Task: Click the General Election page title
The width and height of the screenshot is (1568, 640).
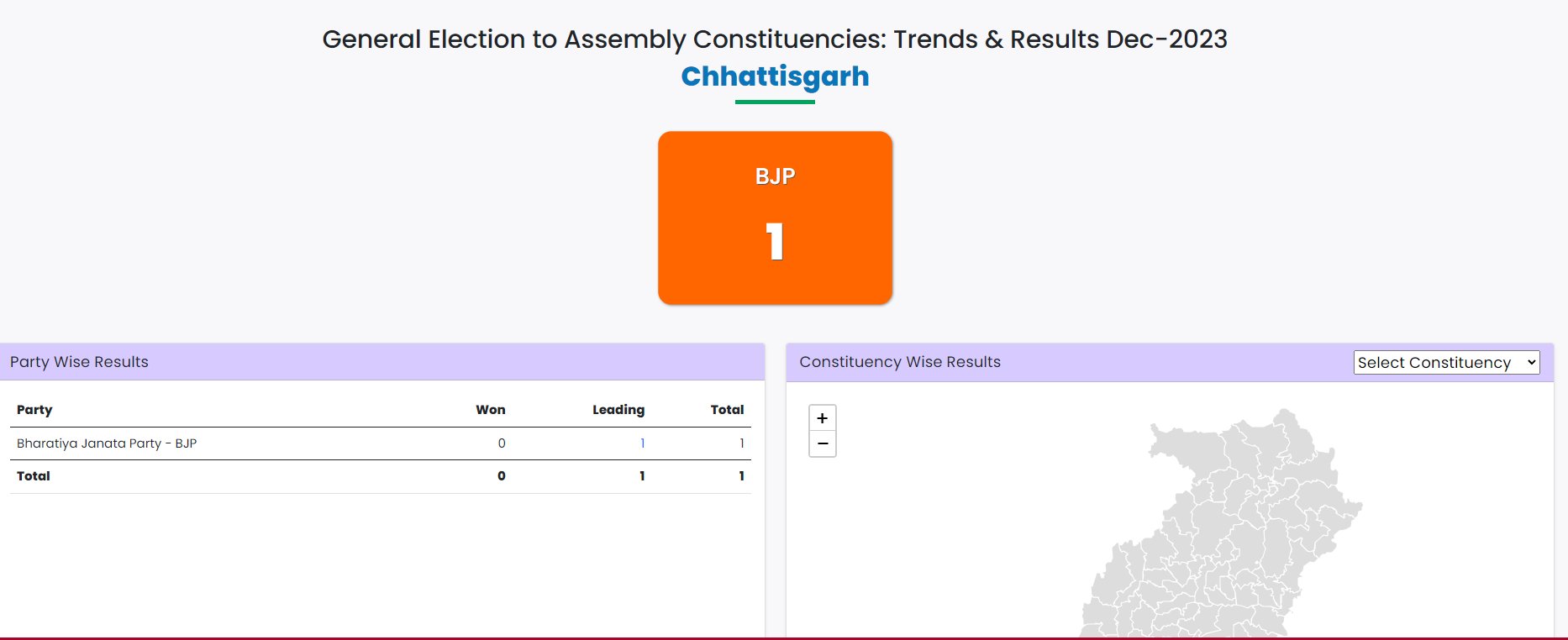Action: click(x=775, y=39)
